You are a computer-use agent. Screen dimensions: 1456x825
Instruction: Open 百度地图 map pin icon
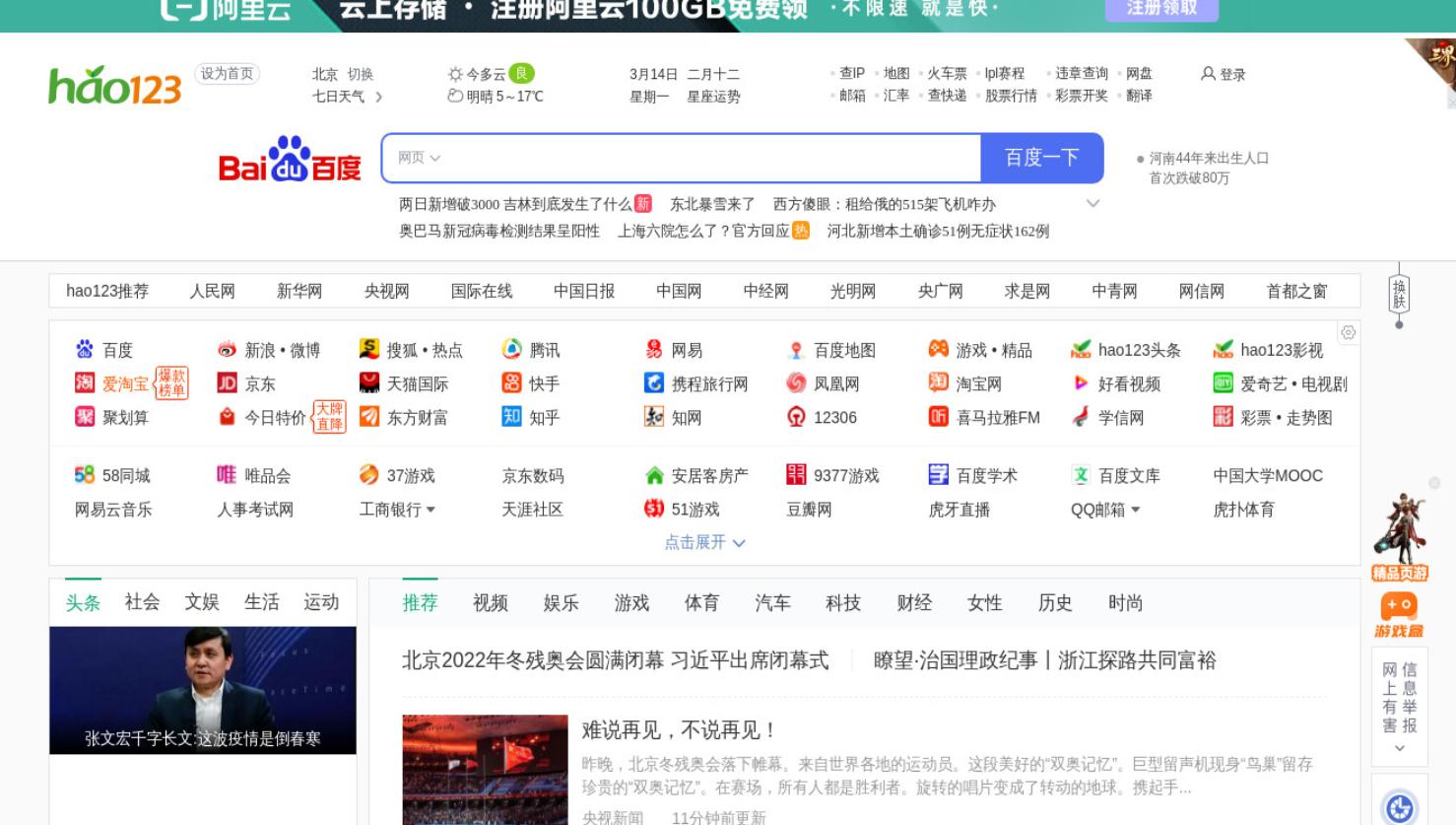pyautogui.click(x=796, y=350)
